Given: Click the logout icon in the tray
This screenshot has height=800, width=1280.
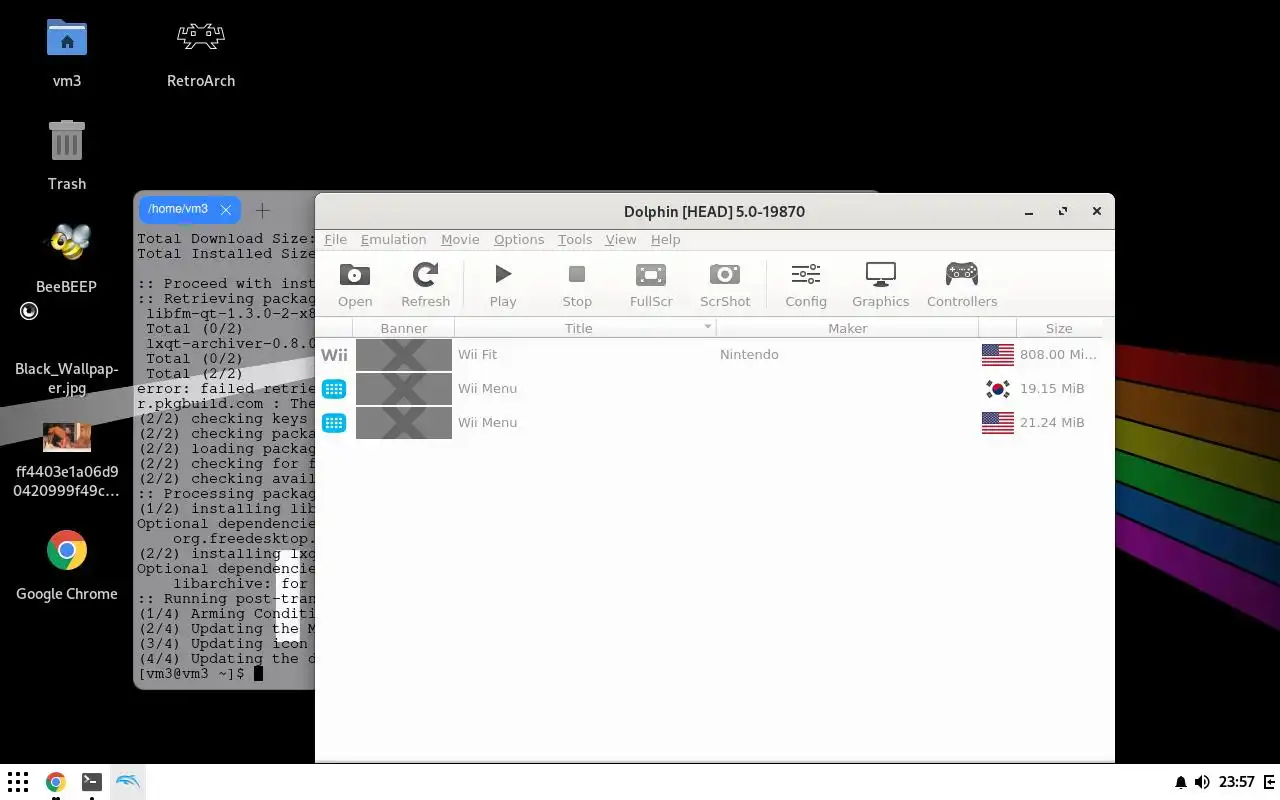Looking at the screenshot, I should click(1270, 782).
